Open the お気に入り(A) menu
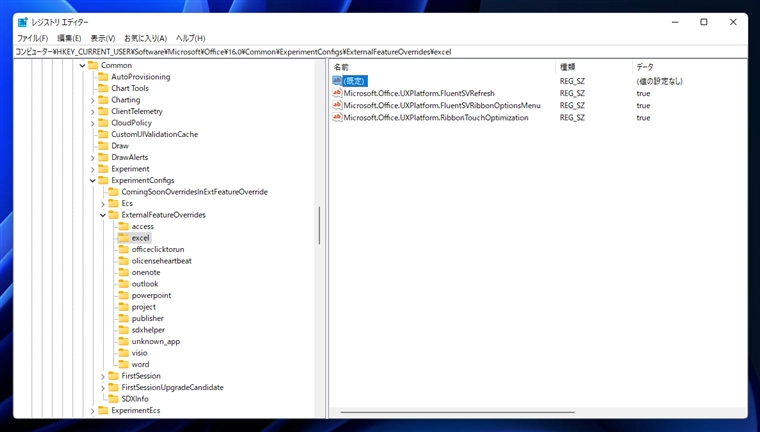The height and width of the screenshot is (432, 760). coord(145,38)
